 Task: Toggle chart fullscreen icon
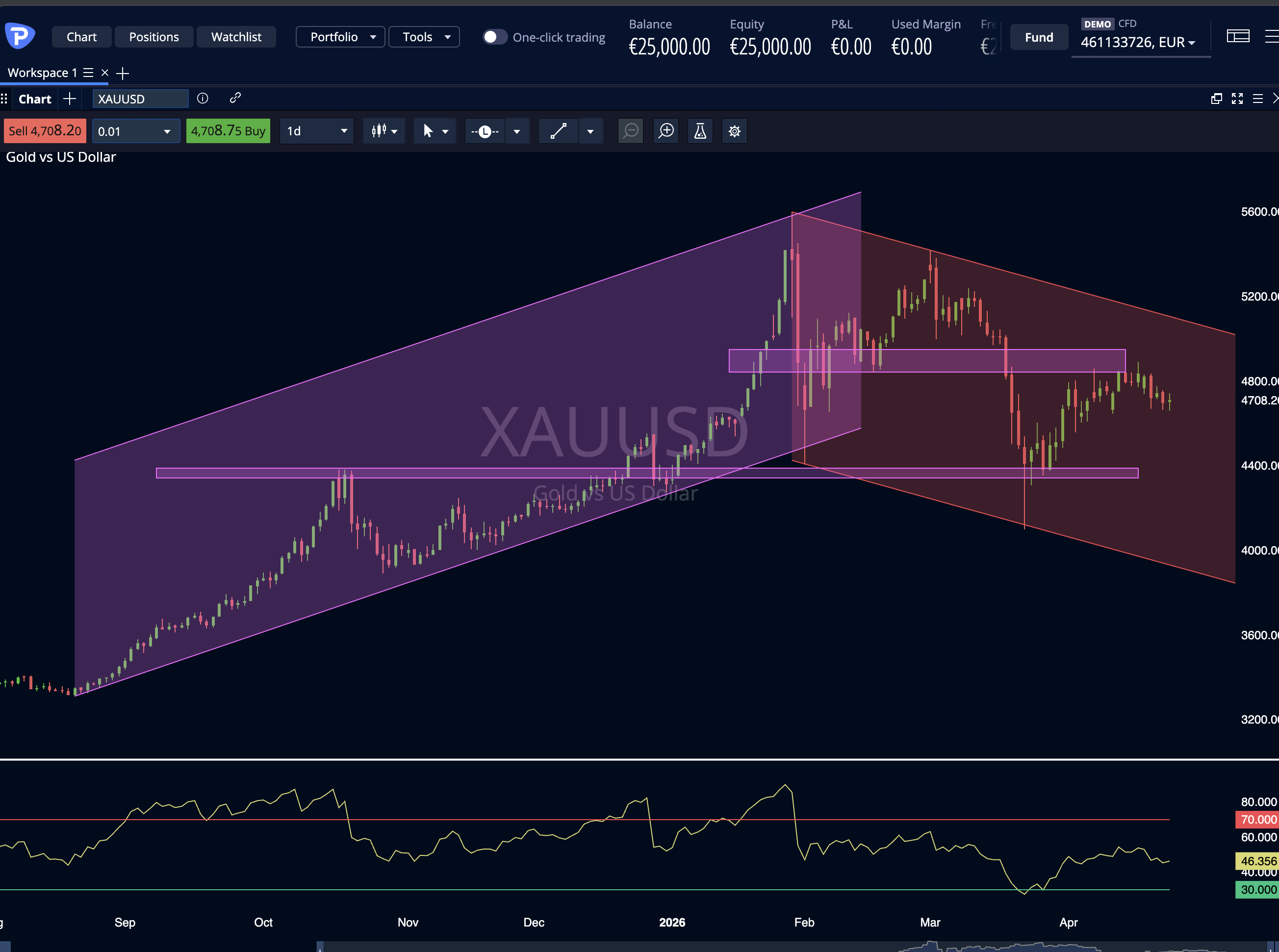(1237, 99)
